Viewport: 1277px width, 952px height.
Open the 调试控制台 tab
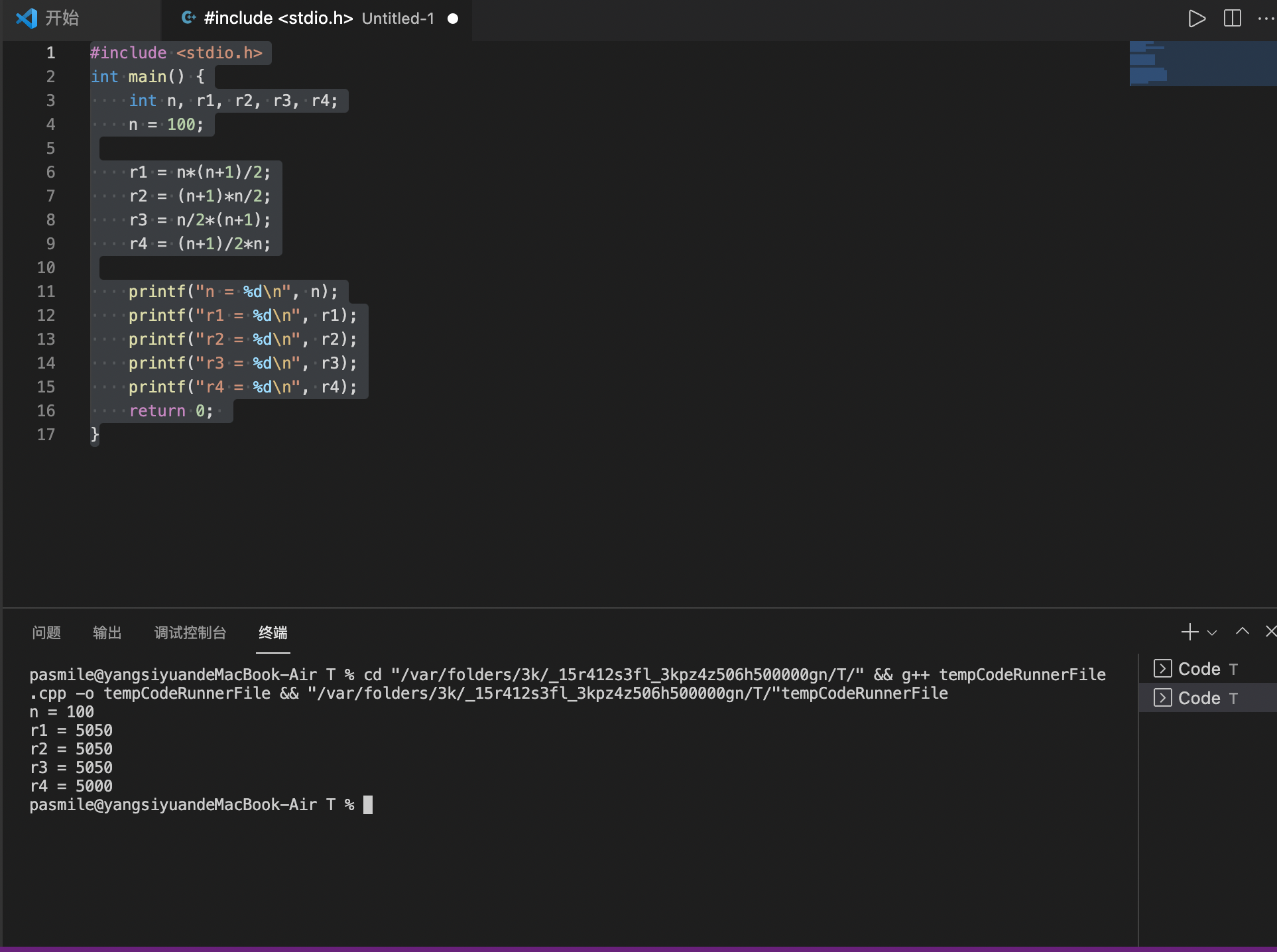(x=190, y=632)
